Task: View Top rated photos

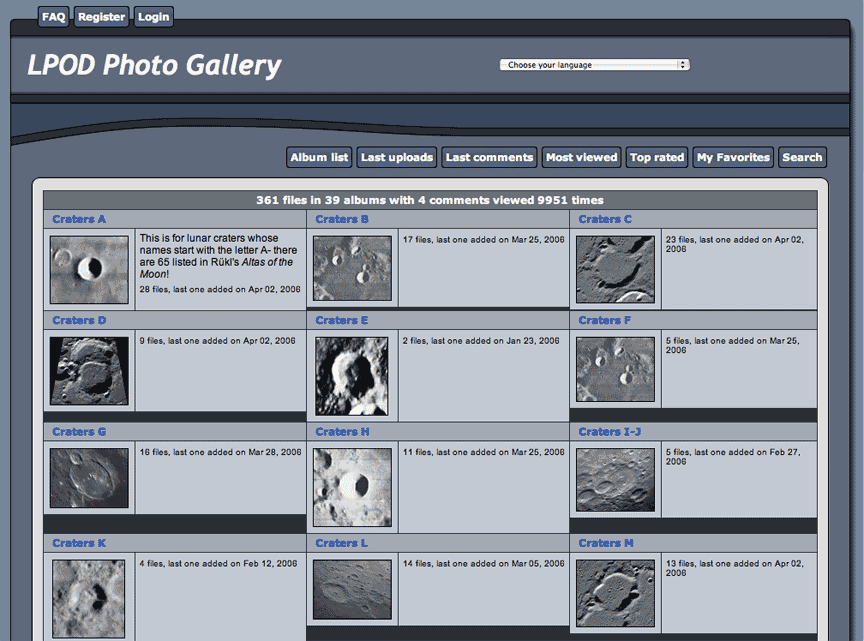Action: pyautogui.click(x=657, y=157)
